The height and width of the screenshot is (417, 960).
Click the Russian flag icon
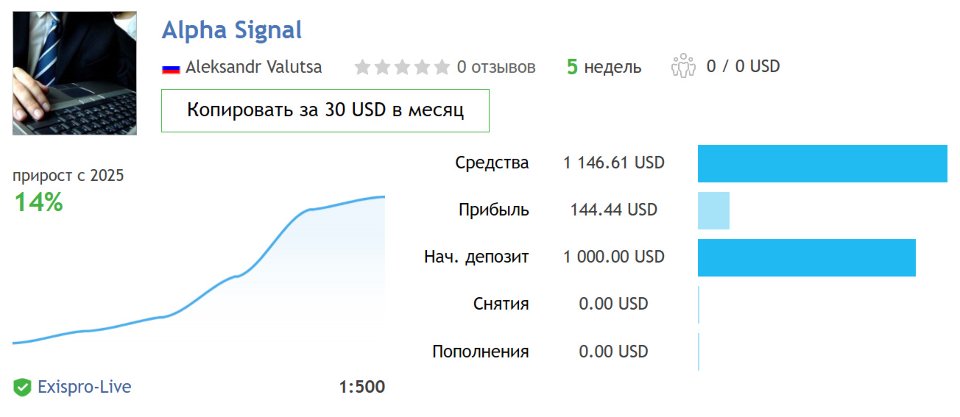(x=170, y=68)
